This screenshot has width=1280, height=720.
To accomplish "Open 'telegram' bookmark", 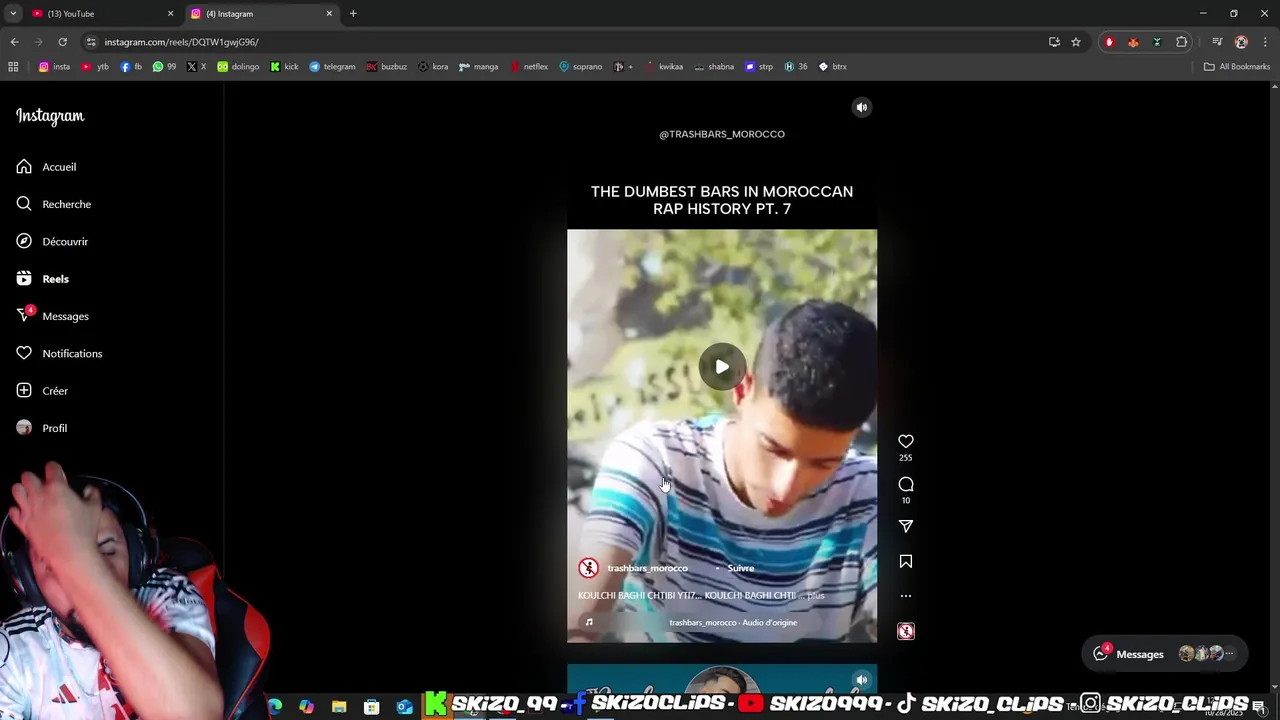I will (x=332, y=67).
